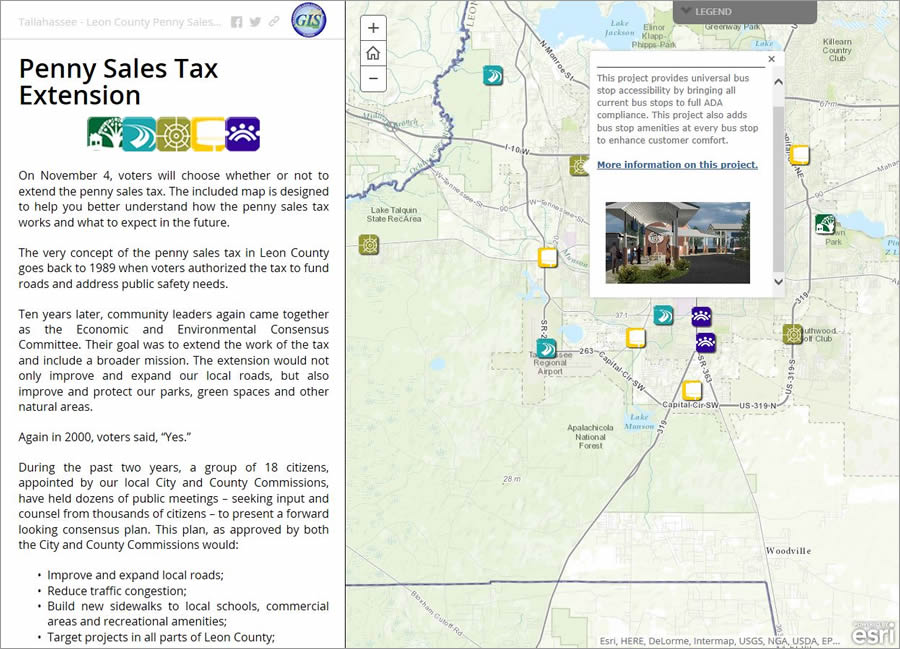The height and width of the screenshot is (649, 900).
Task: Zoom in on the map
Action: [x=373, y=27]
